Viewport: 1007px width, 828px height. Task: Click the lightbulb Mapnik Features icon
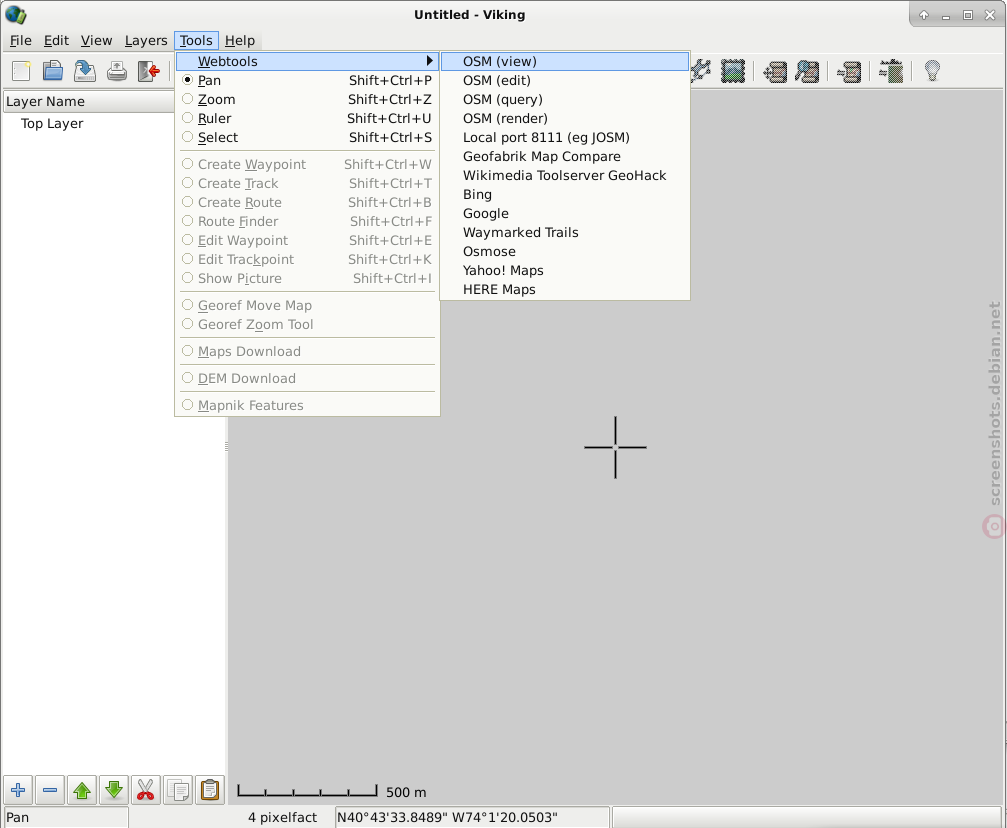(x=933, y=71)
